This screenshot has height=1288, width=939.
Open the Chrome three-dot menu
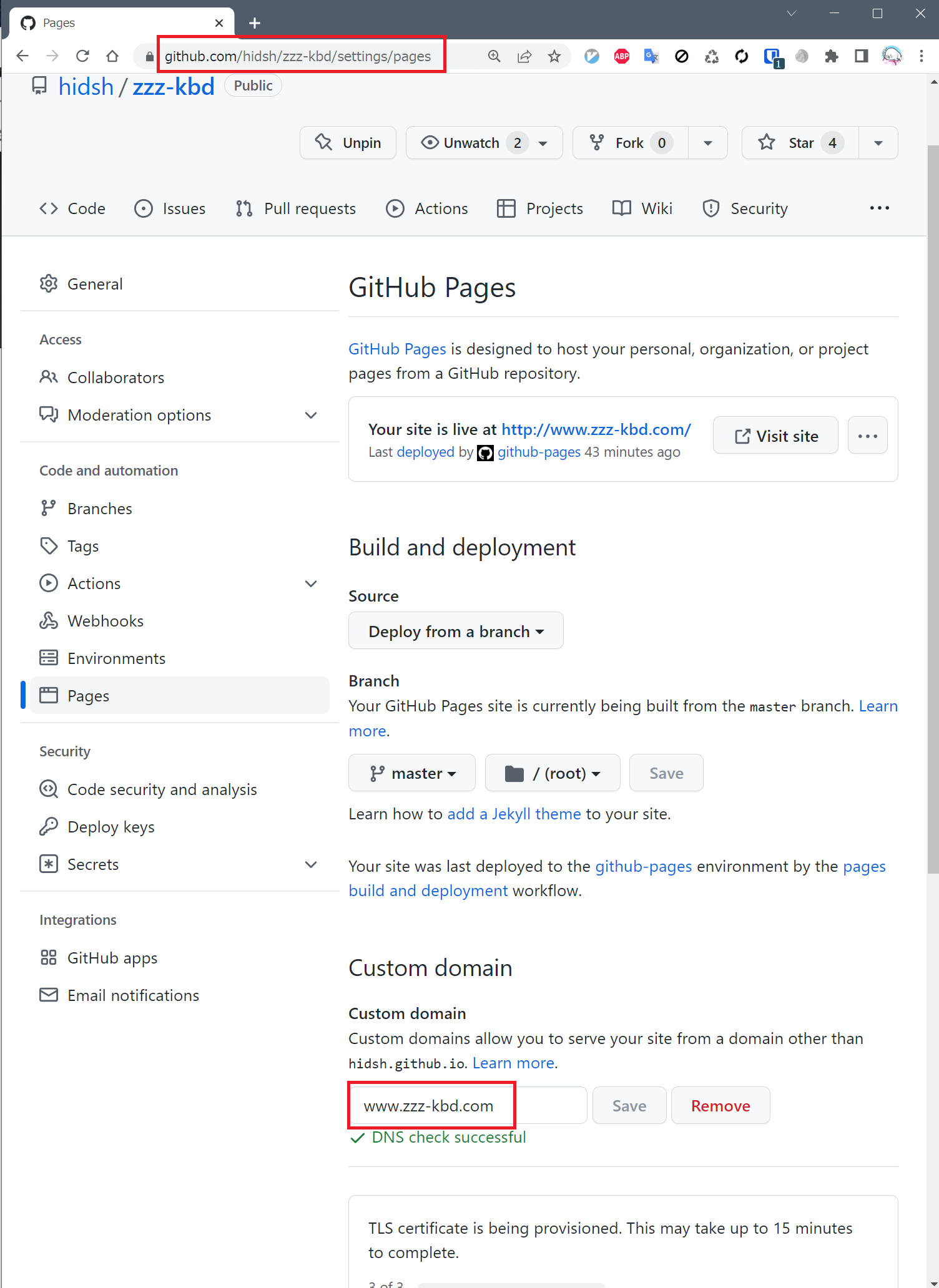[x=922, y=56]
